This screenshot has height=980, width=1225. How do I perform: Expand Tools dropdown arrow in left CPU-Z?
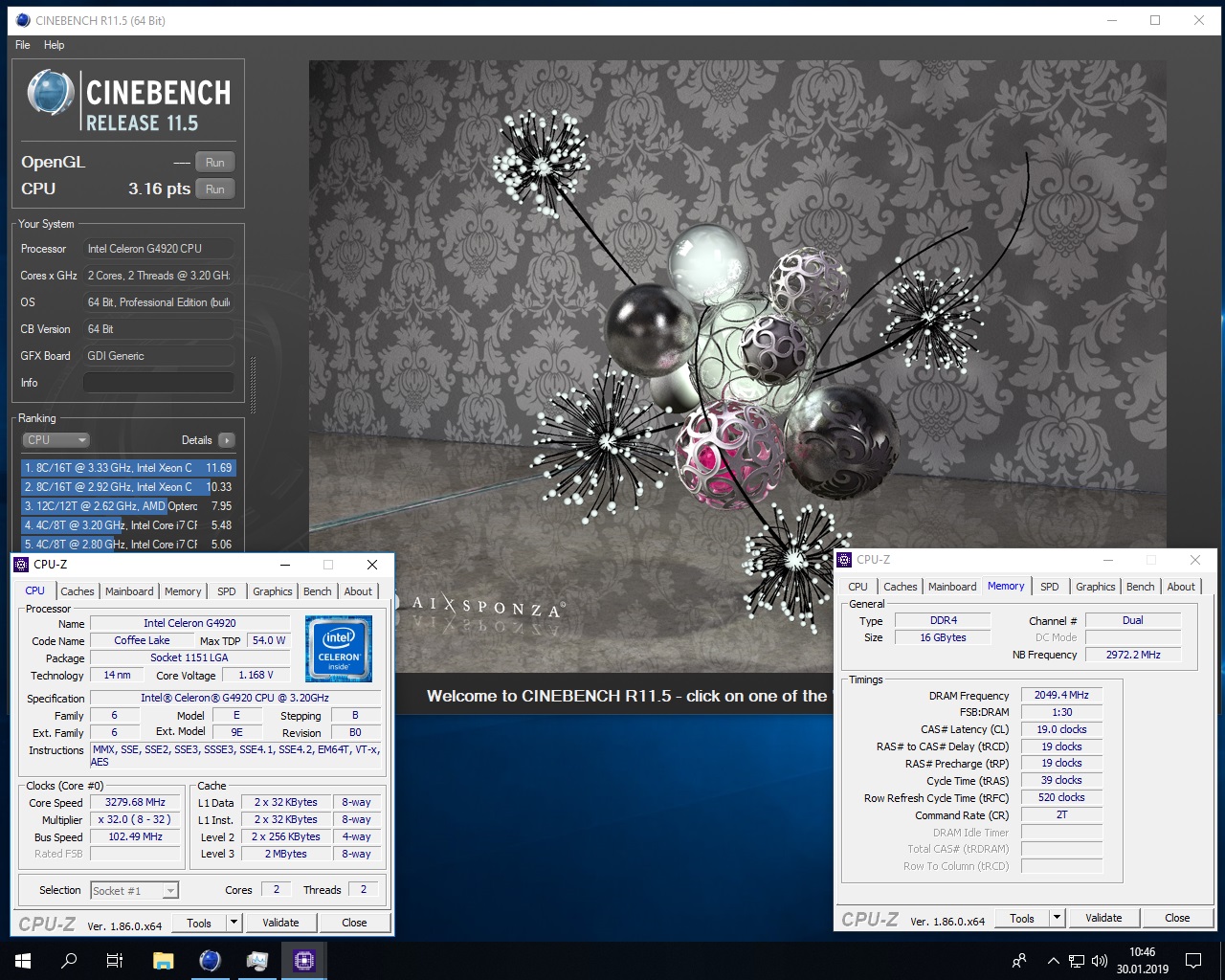(234, 923)
